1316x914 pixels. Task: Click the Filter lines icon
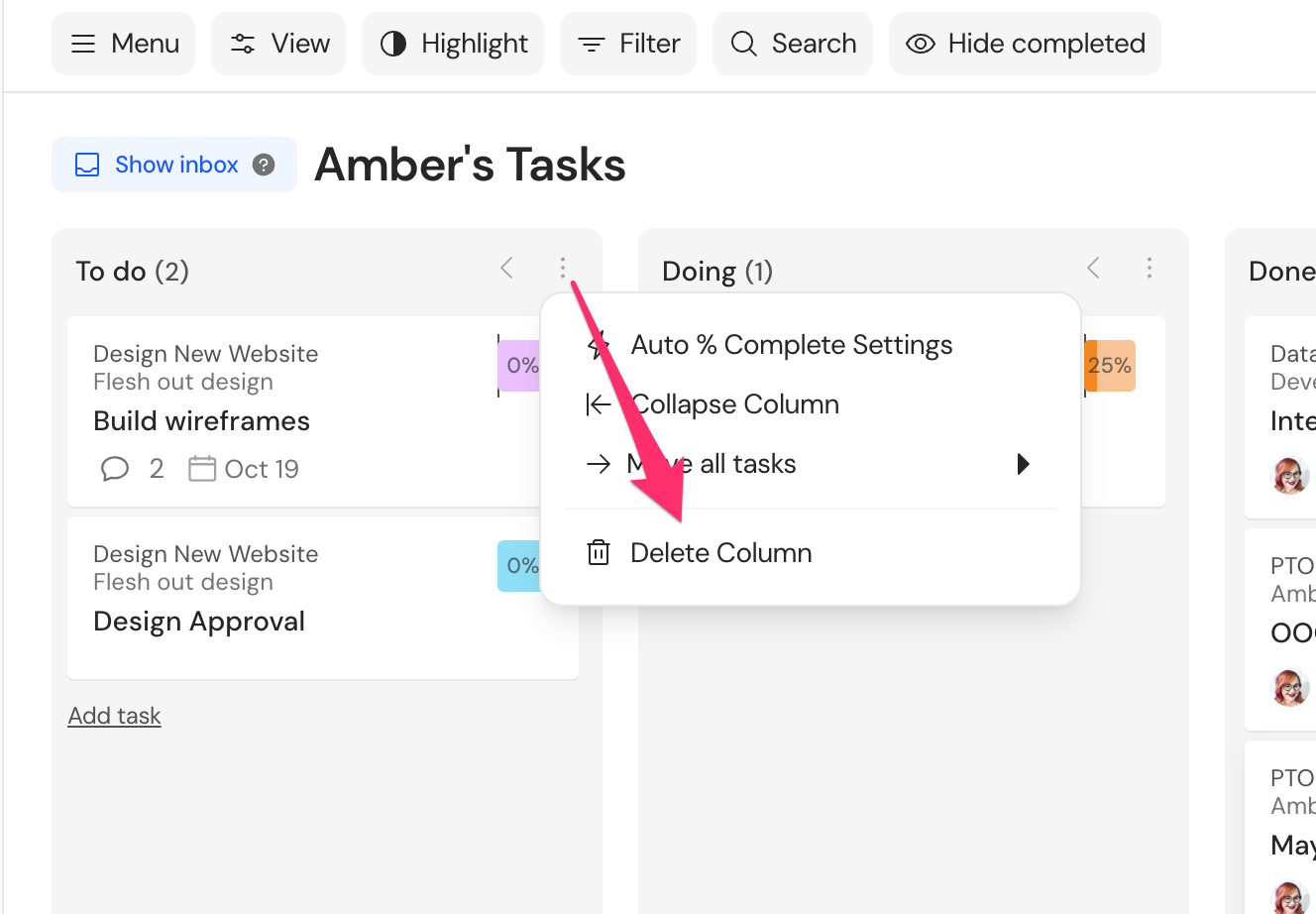[x=592, y=45]
